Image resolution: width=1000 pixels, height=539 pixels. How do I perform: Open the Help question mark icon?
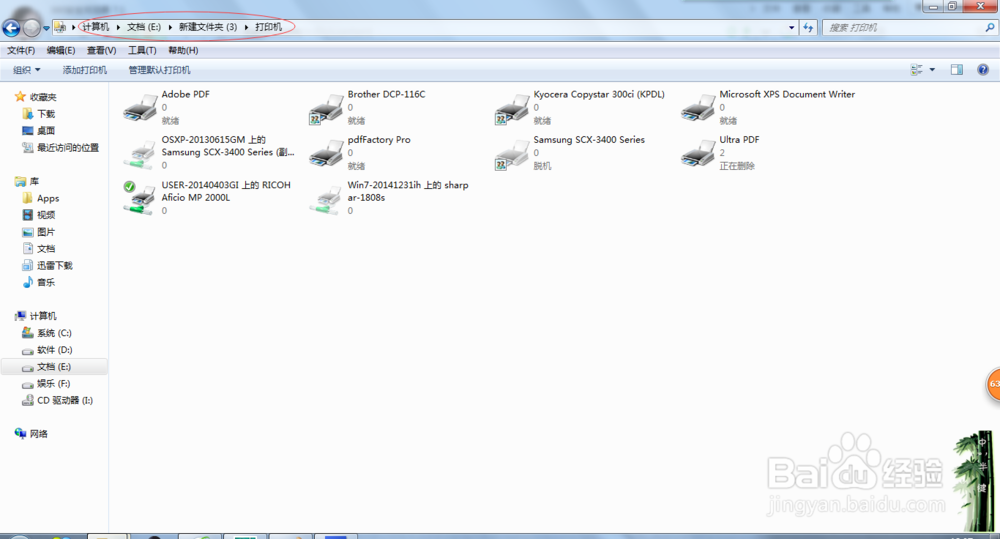[983, 70]
